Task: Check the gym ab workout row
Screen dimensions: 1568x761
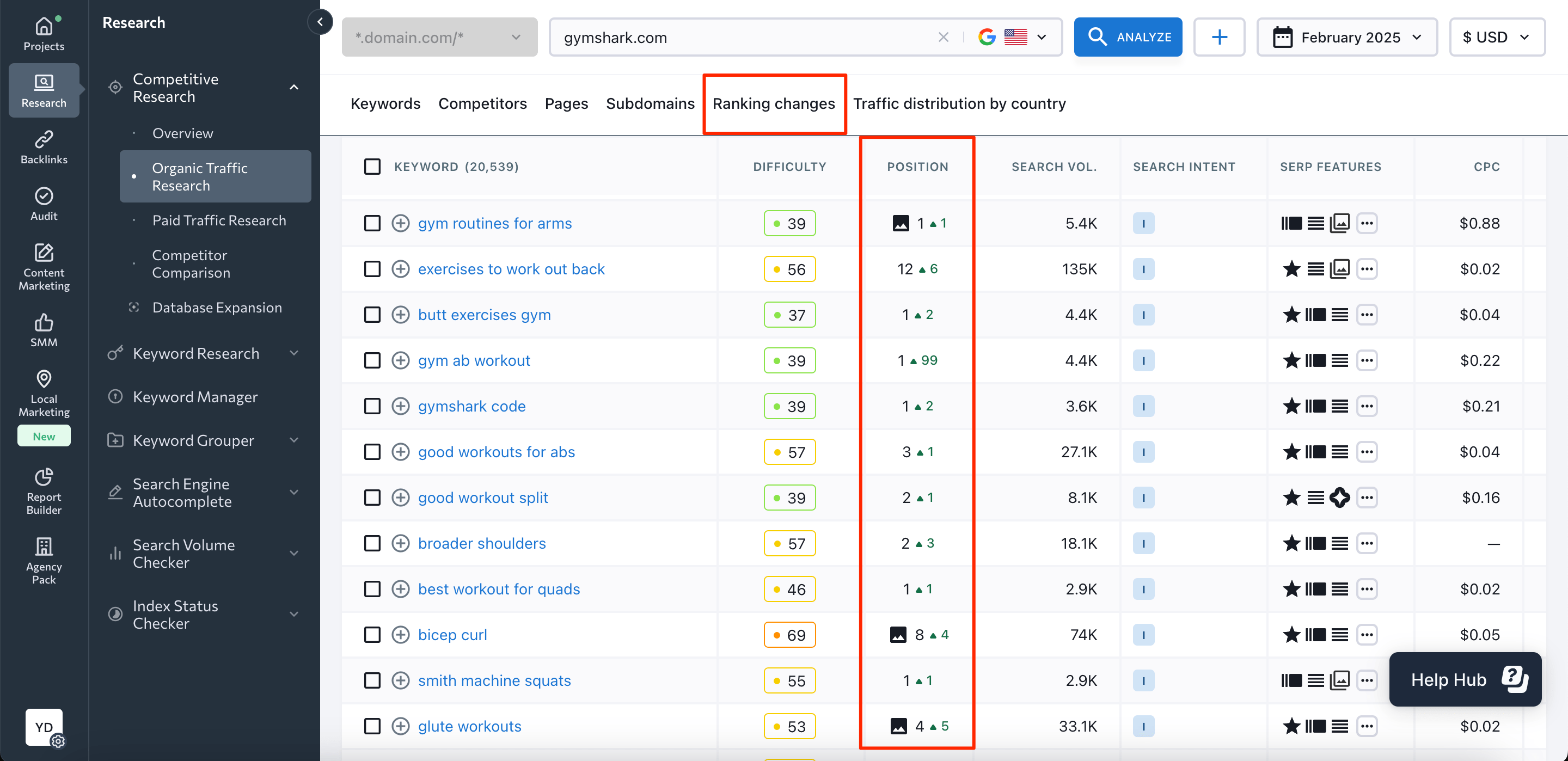Action: pos(372,360)
